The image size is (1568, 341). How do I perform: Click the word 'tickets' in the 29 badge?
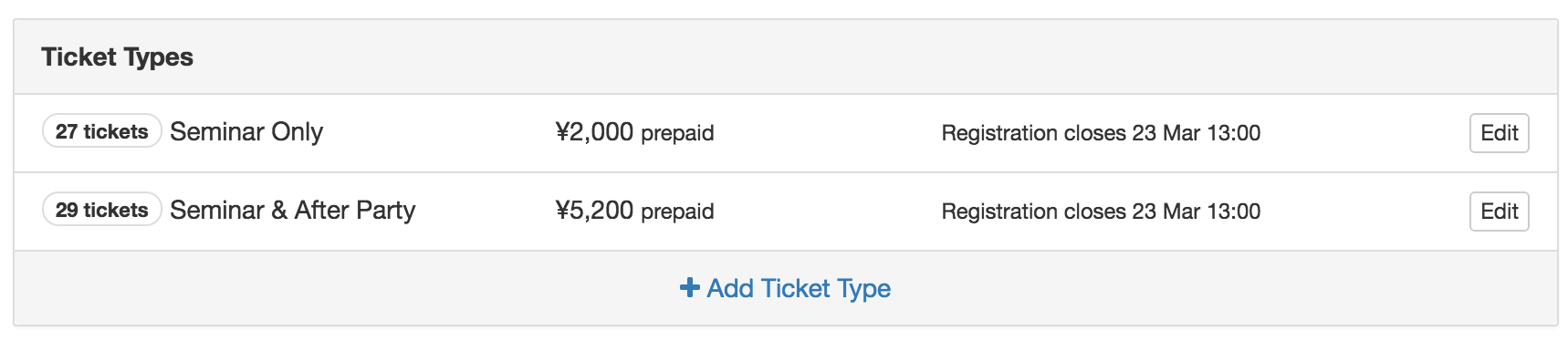[x=116, y=210]
